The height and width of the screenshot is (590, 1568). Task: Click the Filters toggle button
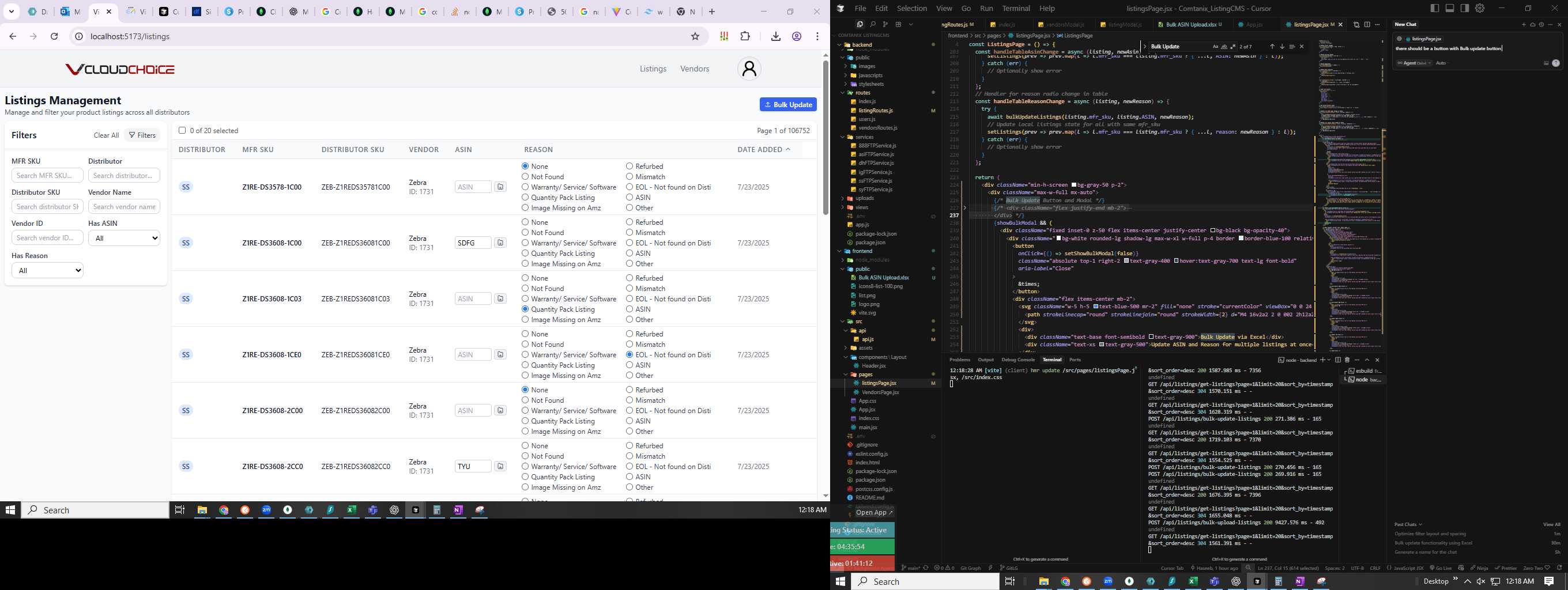click(x=142, y=135)
